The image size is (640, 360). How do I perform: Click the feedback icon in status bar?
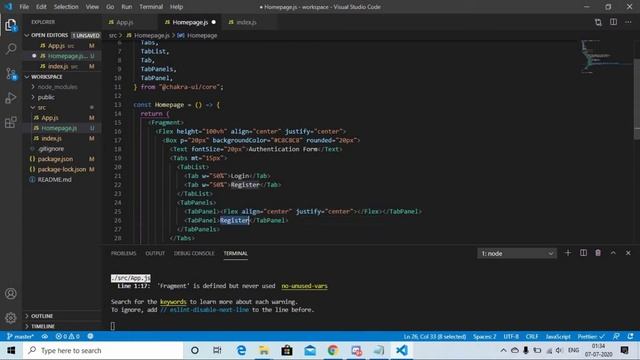616,336
